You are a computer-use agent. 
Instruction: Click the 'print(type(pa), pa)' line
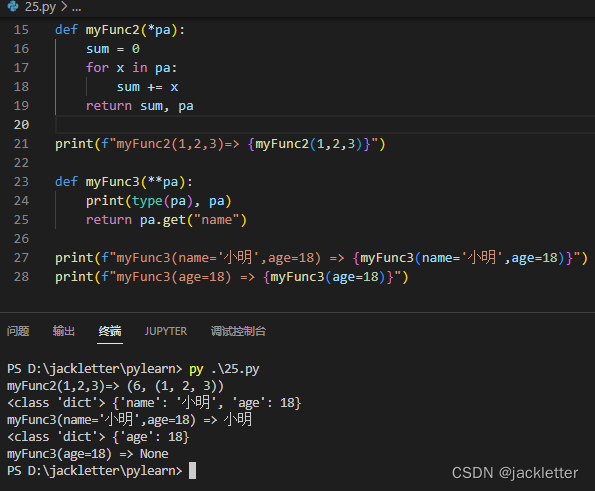159,201
